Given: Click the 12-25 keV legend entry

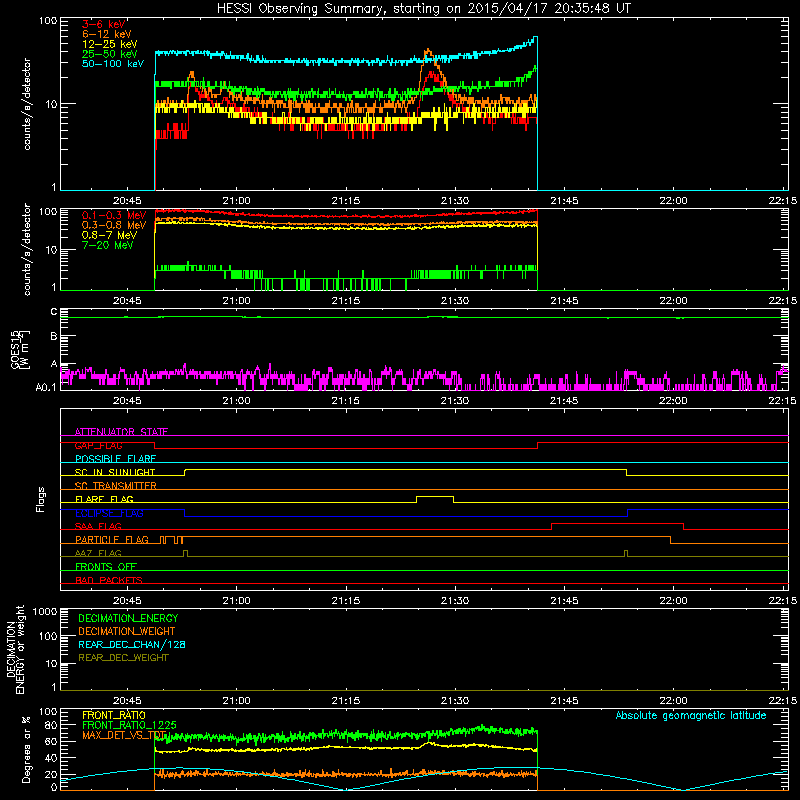Looking at the screenshot, I should [110, 44].
